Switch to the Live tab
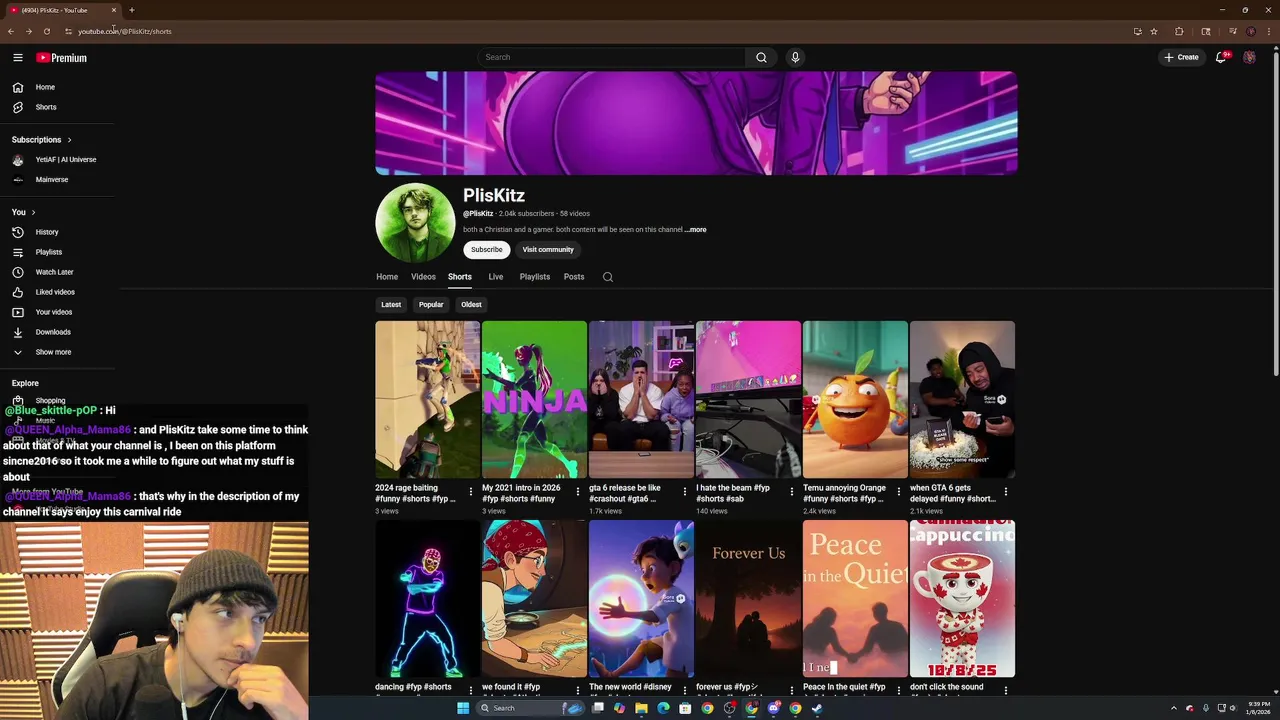 tap(495, 277)
